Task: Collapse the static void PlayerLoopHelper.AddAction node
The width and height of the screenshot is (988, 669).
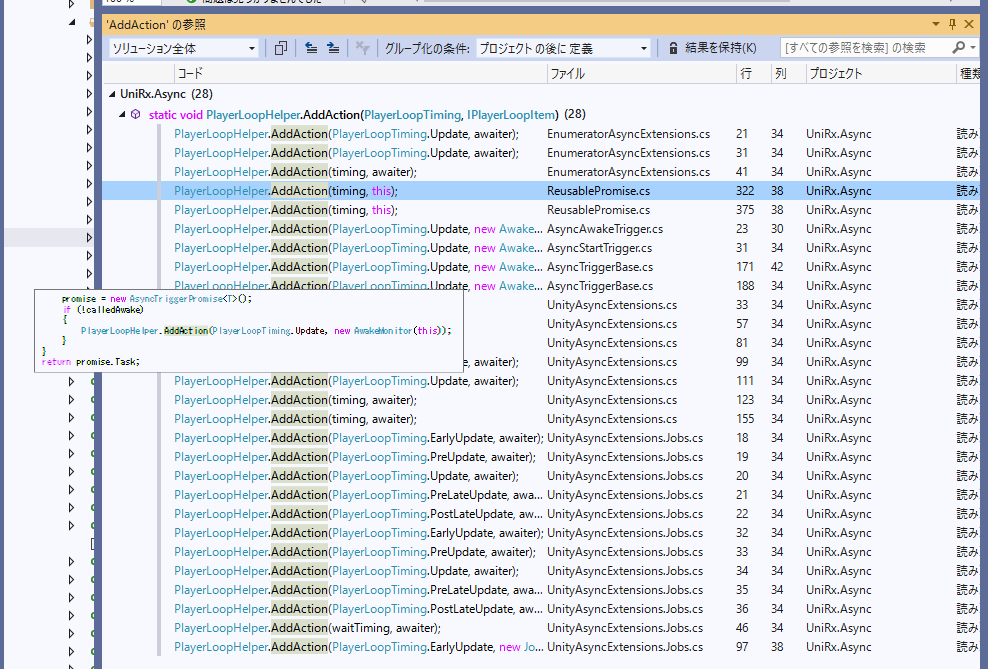Action: coord(122,115)
